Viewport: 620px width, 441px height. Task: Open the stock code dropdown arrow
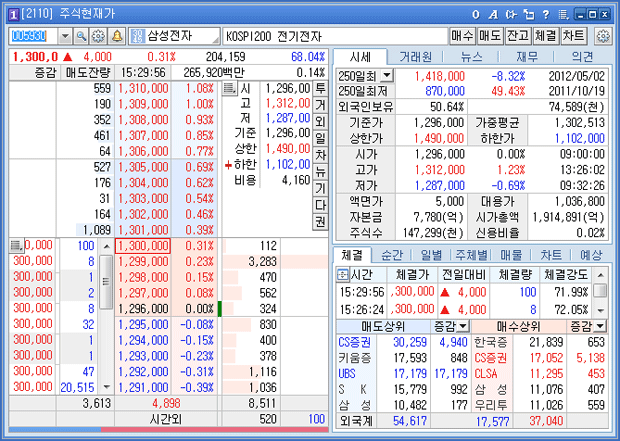point(66,36)
